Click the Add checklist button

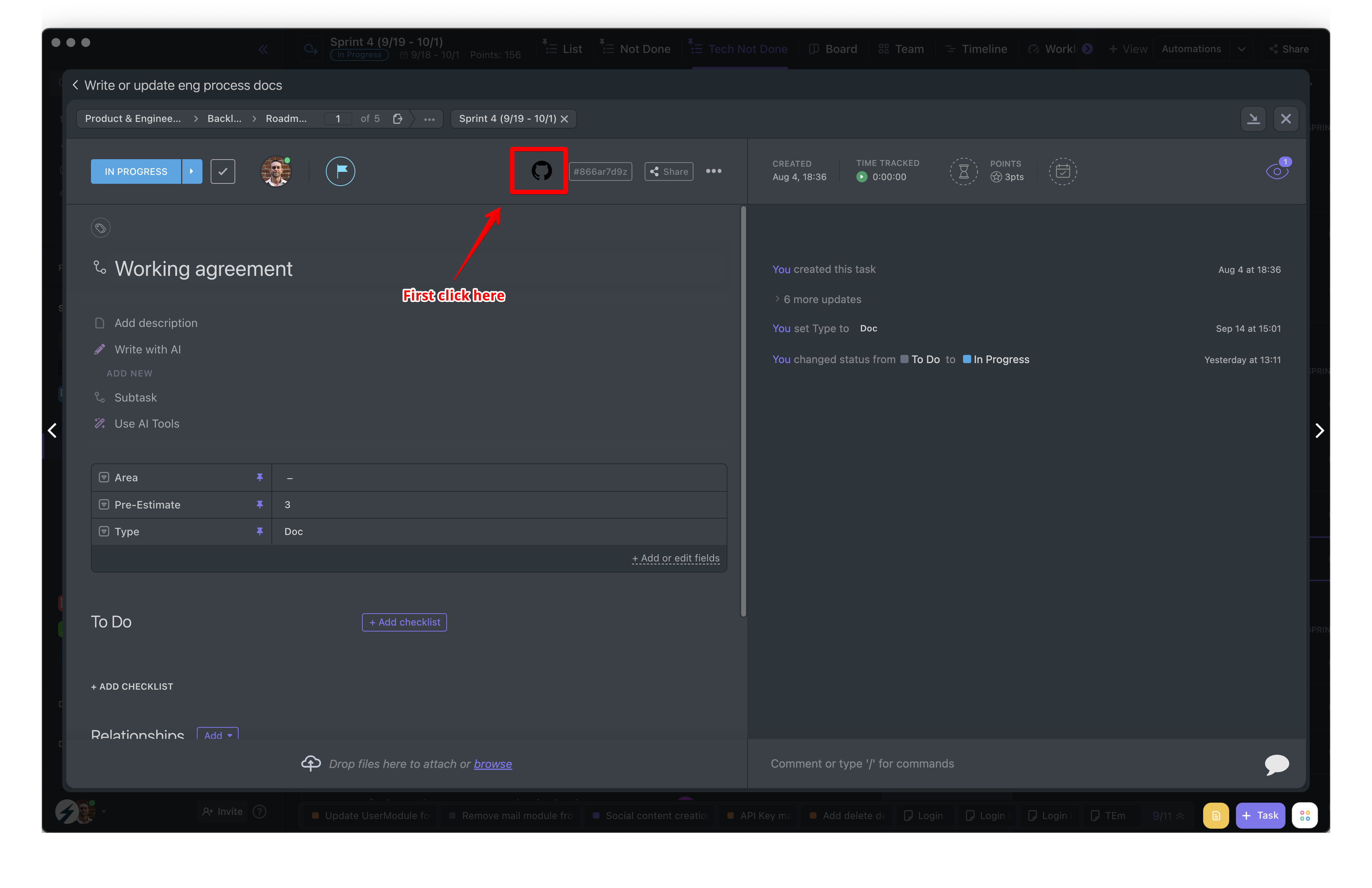404,622
